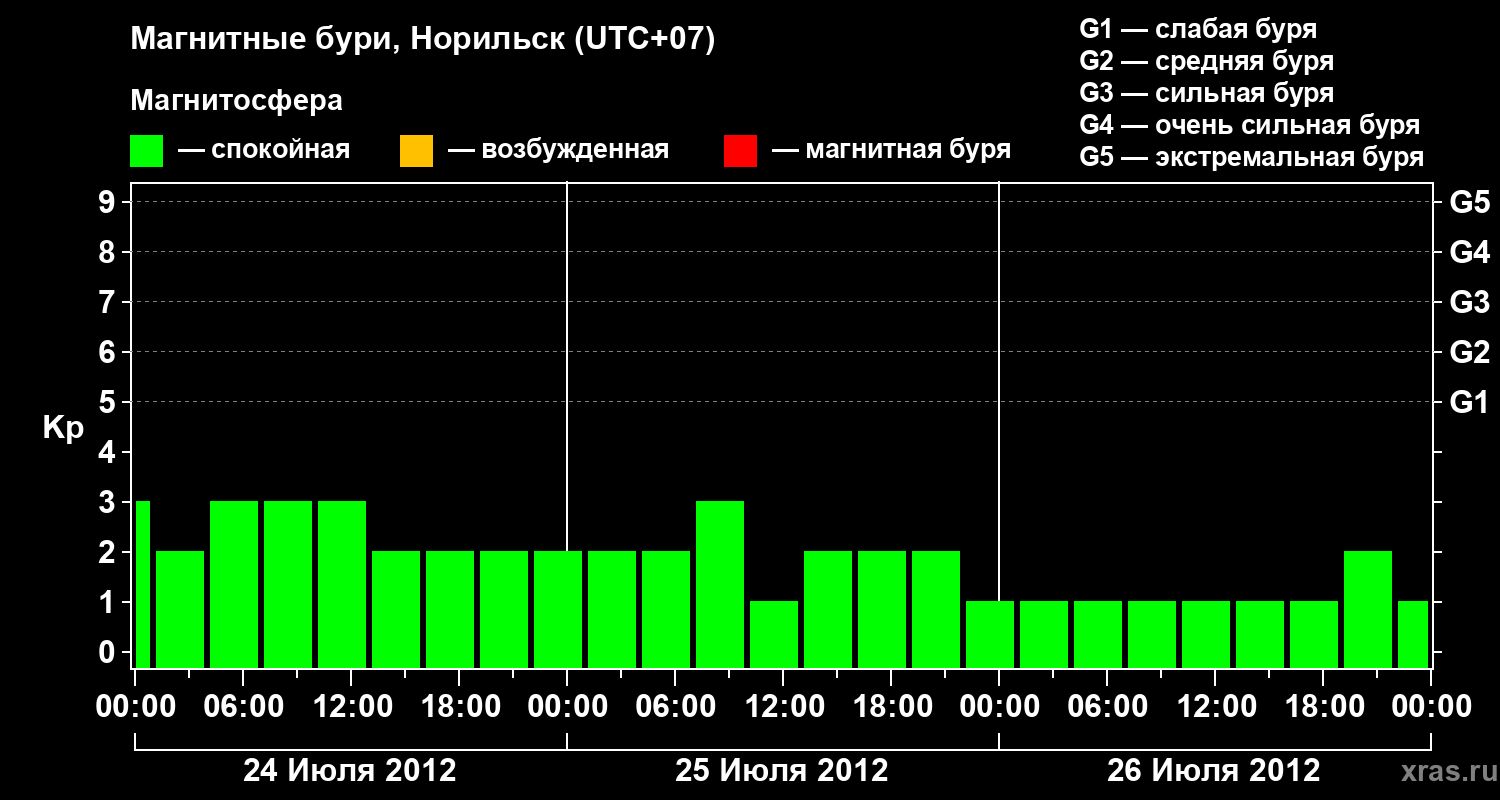1500x800 pixels.
Task: Click the 'G3' label on right axis
Action: pos(1469,303)
